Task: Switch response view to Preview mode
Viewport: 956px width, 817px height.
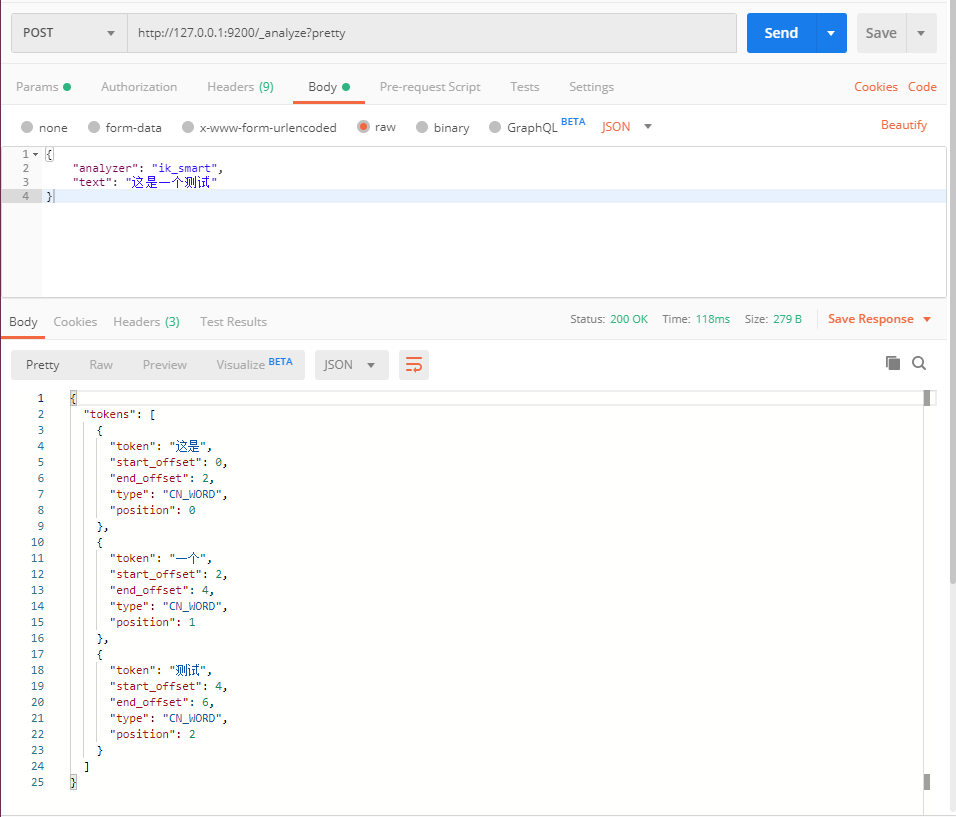Action: 164,365
